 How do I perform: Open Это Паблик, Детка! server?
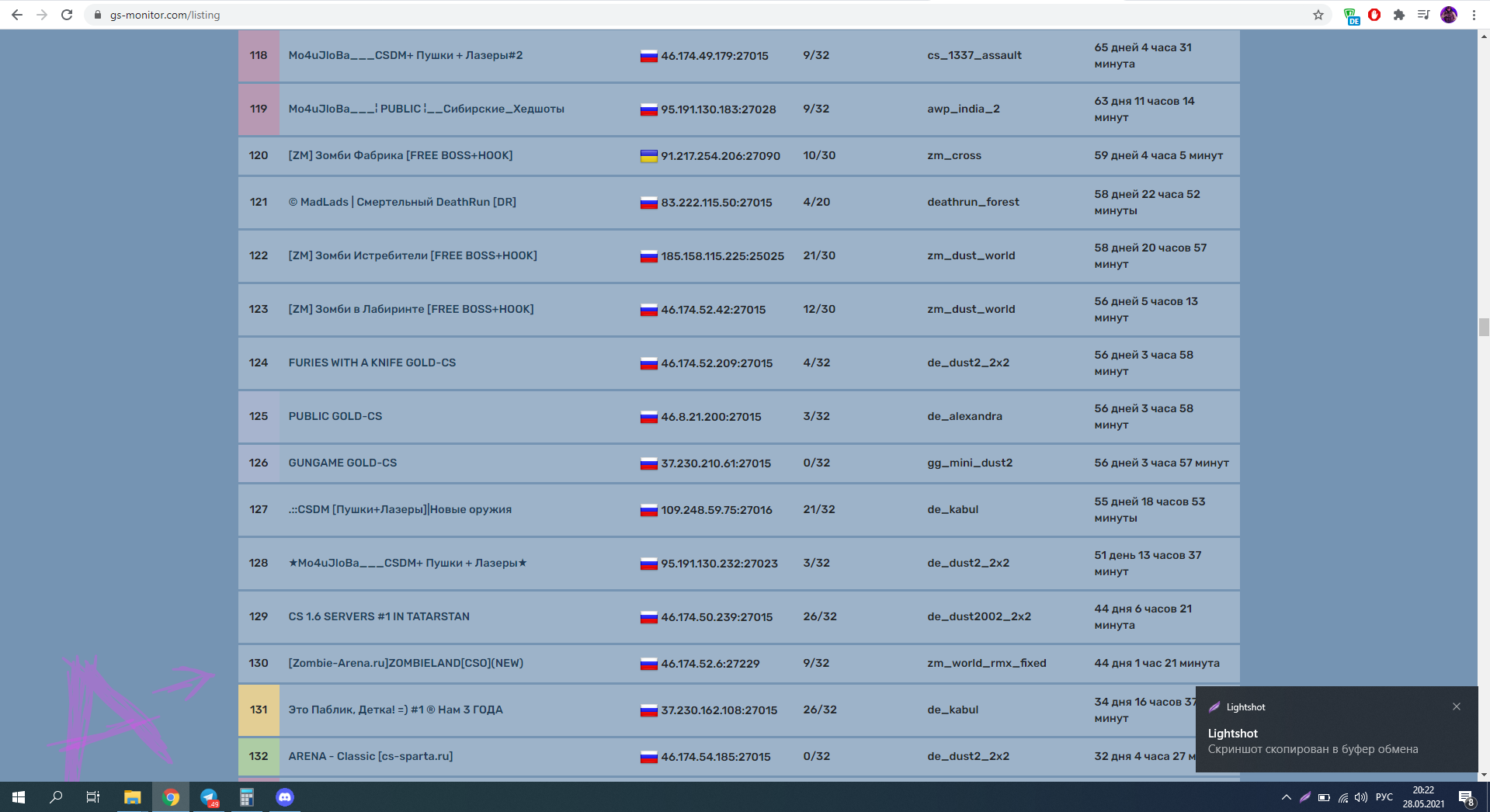(395, 710)
